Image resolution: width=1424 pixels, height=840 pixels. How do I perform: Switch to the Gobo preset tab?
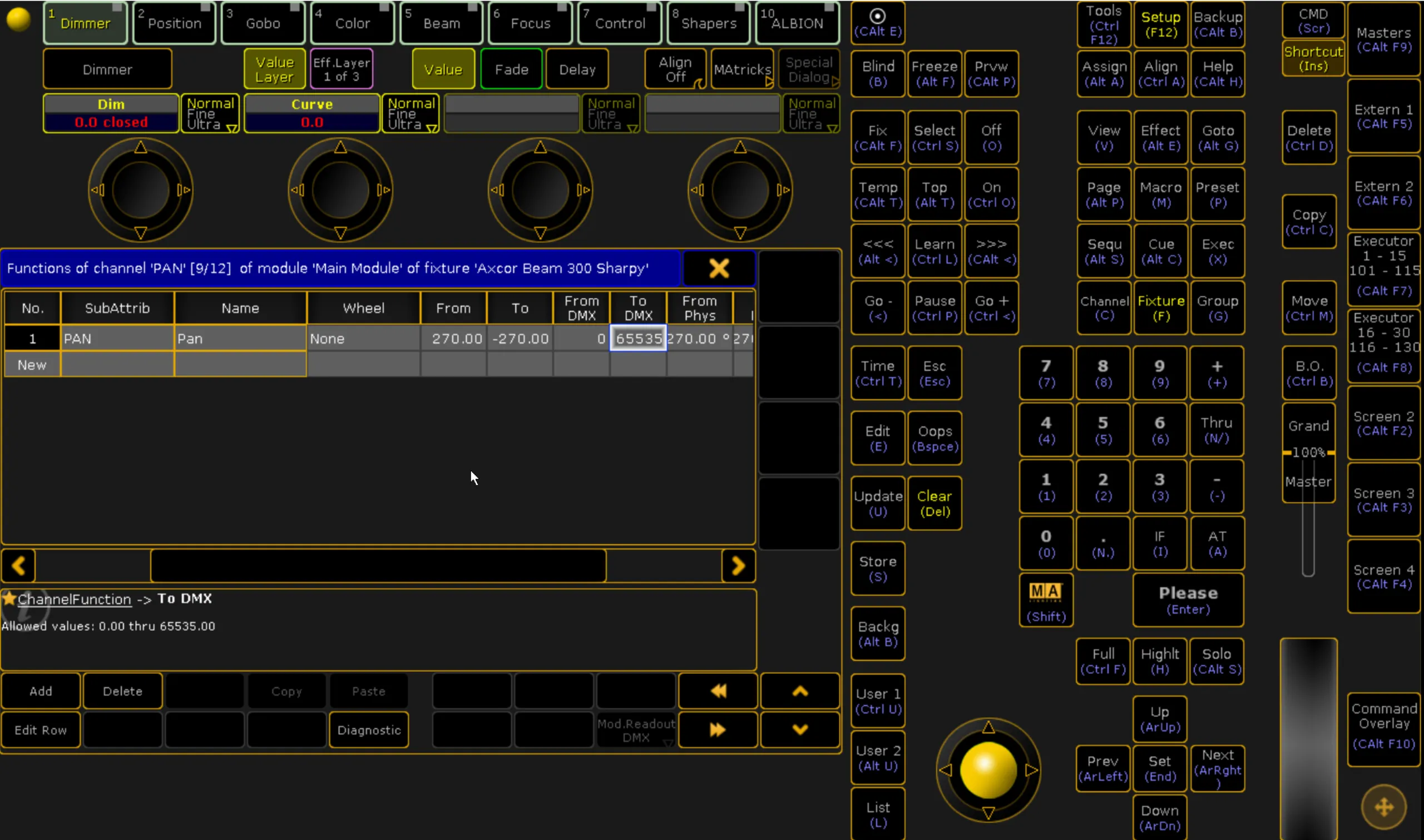263,23
